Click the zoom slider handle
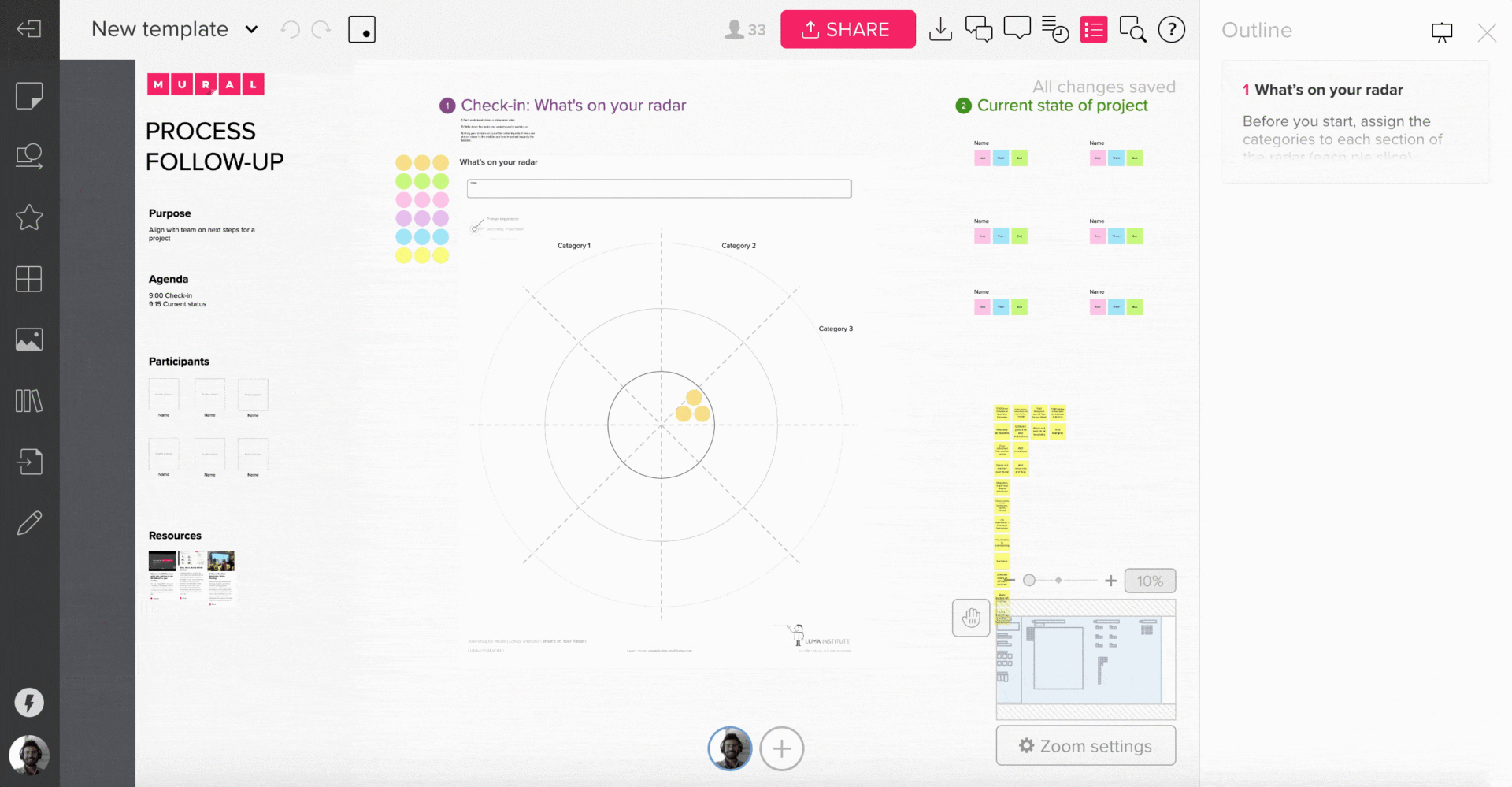The width and height of the screenshot is (1512, 787). click(1029, 581)
